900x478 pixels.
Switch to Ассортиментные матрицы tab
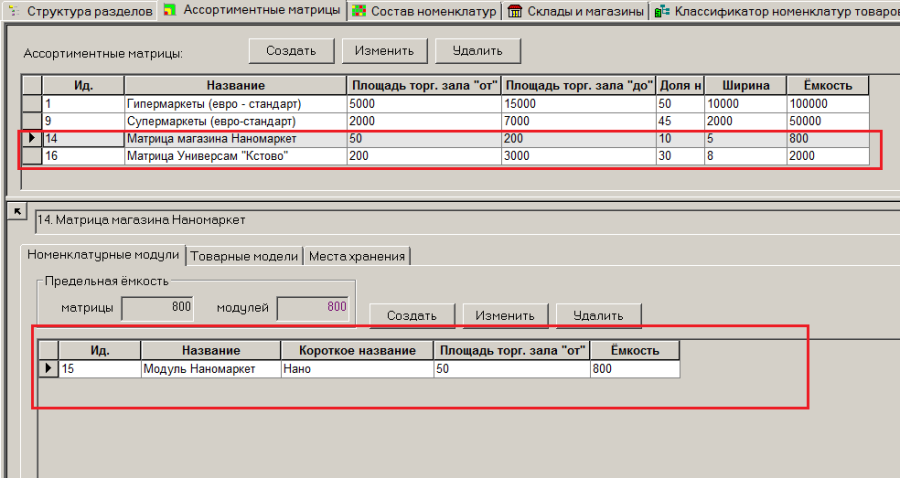(252, 10)
